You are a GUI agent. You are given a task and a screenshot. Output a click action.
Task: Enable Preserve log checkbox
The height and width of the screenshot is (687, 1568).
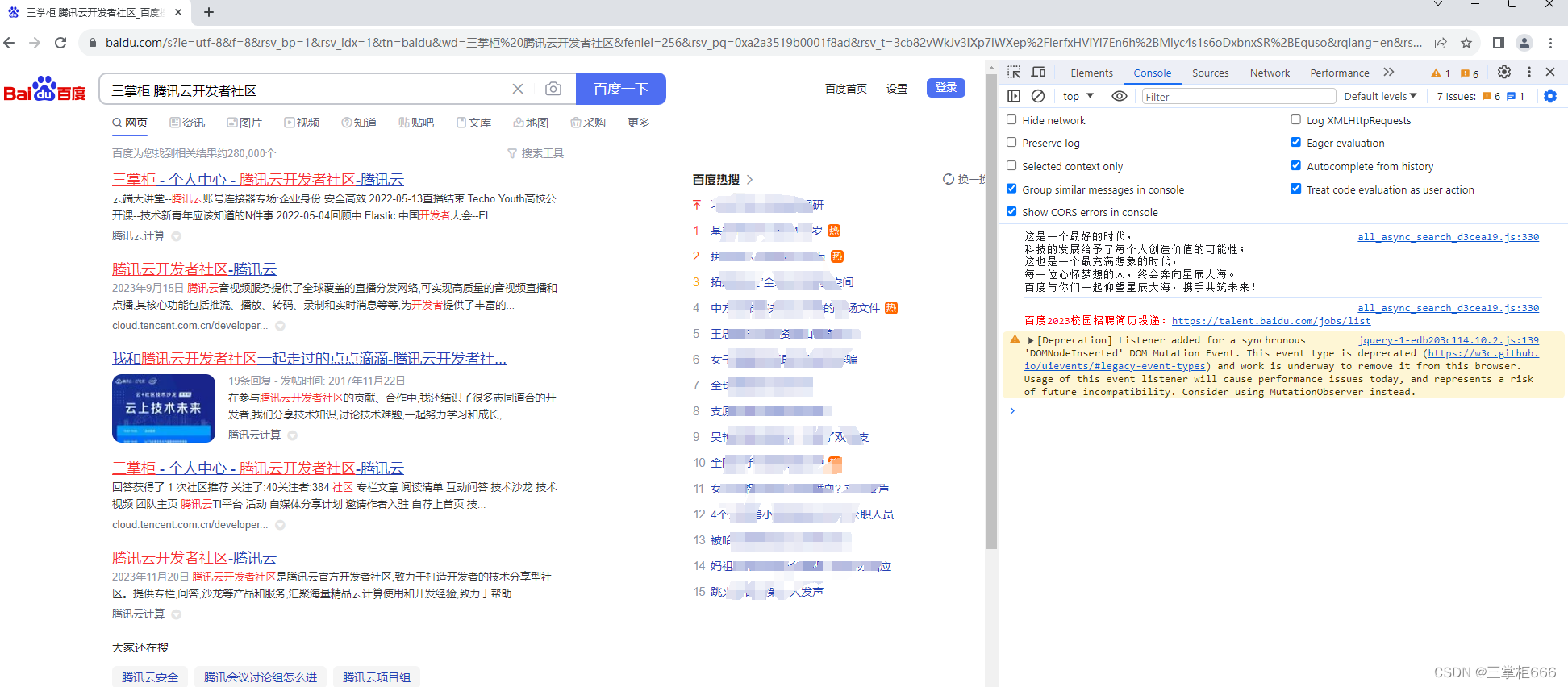(1011, 142)
